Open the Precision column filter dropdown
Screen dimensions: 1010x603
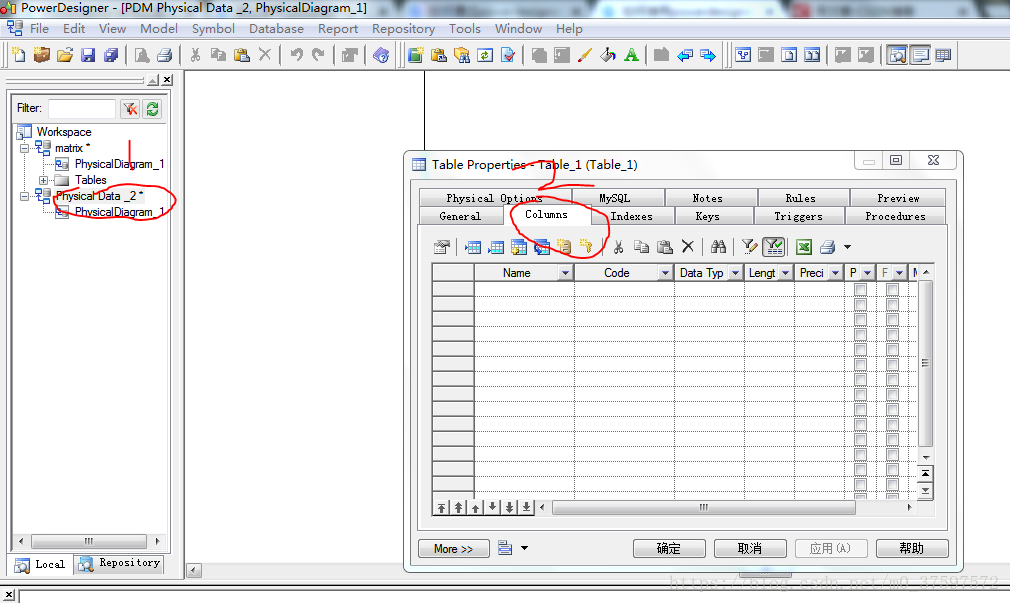click(x=835, y=273)
